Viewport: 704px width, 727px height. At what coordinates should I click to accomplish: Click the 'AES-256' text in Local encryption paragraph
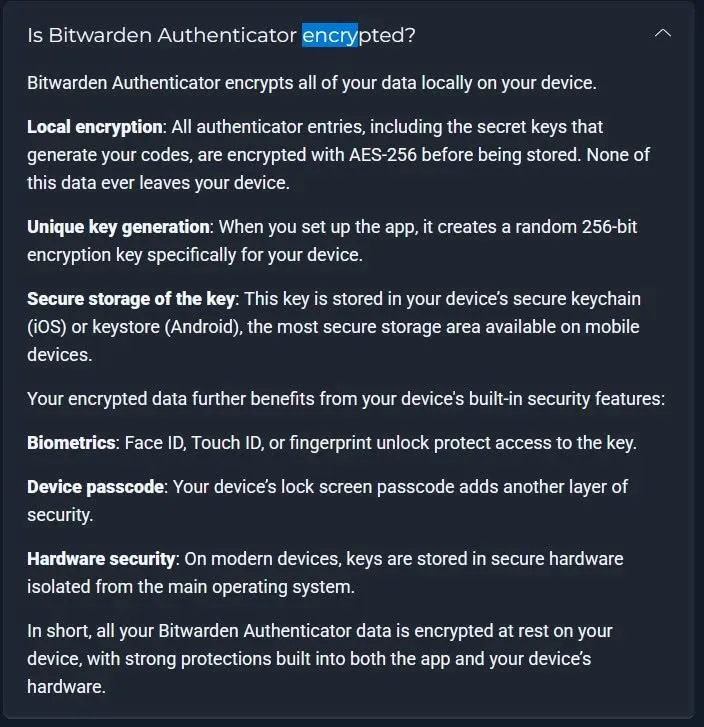(x=383, y=155)
